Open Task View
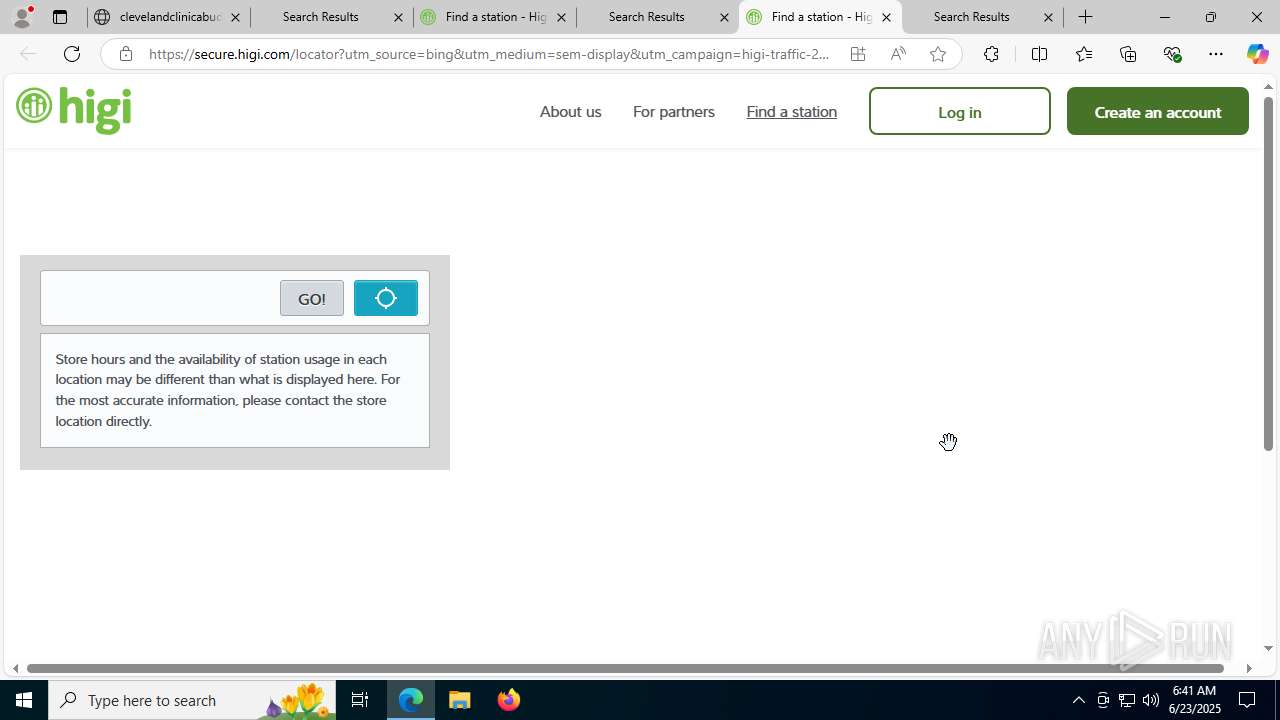Viewport: 1280px width, 720px height. coord(360,700)
